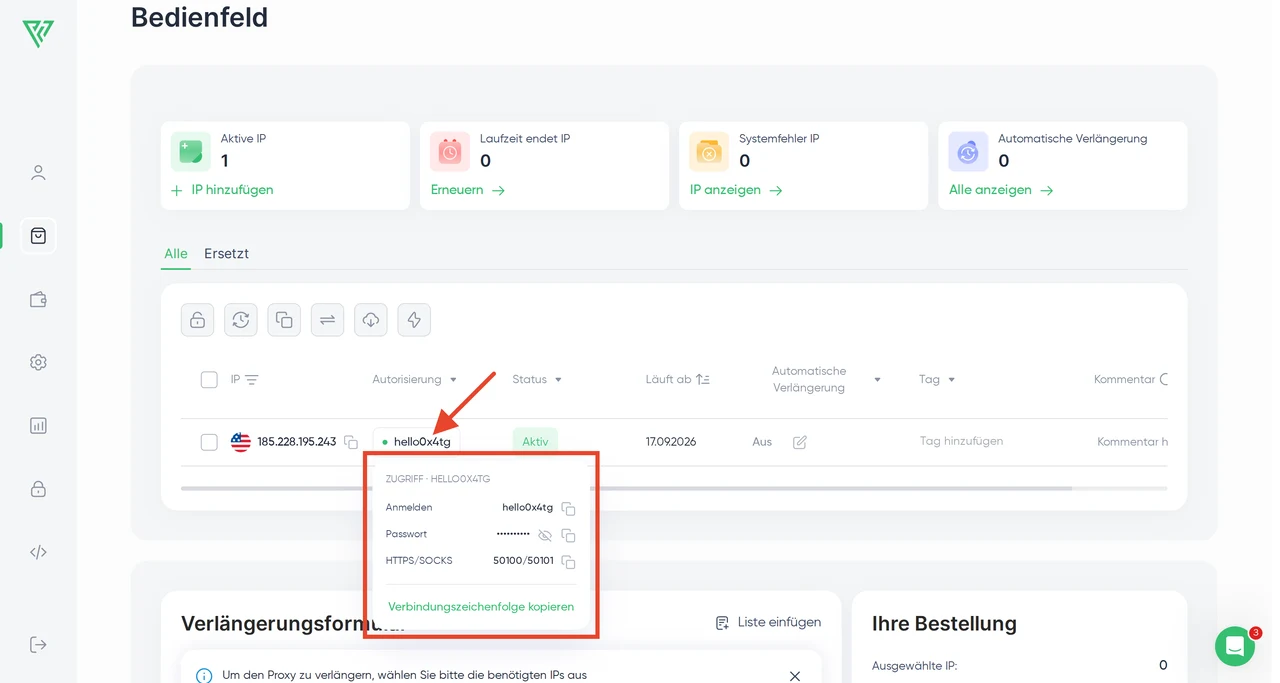Click the copy toolbar icon
The width and height of the screenshot is (1280, 683).
(284, 320)
